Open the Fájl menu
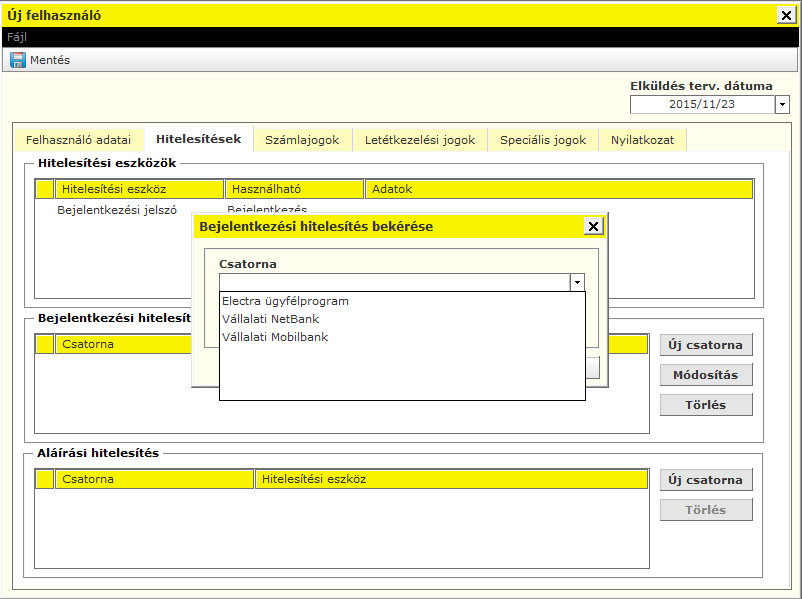This screenshot has width=802, height=599. [x=17, y=37]
